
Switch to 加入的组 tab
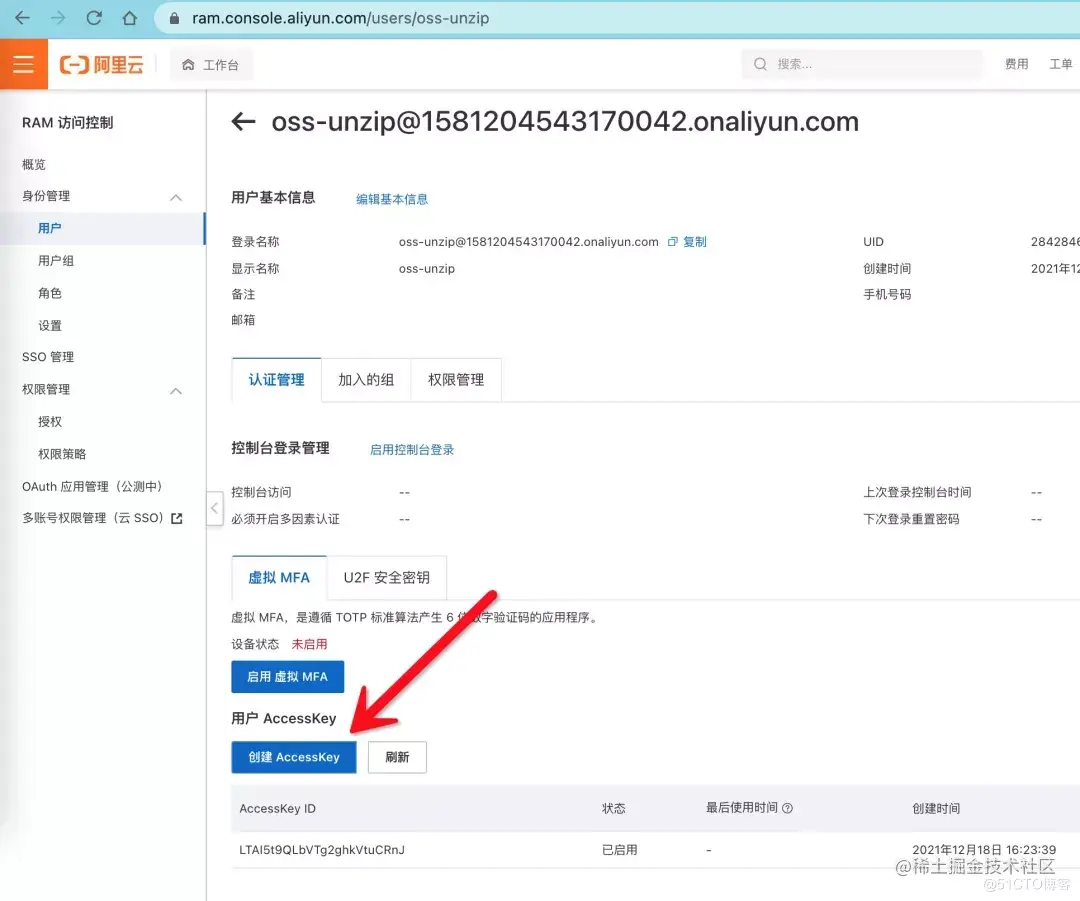coord(366,380)
